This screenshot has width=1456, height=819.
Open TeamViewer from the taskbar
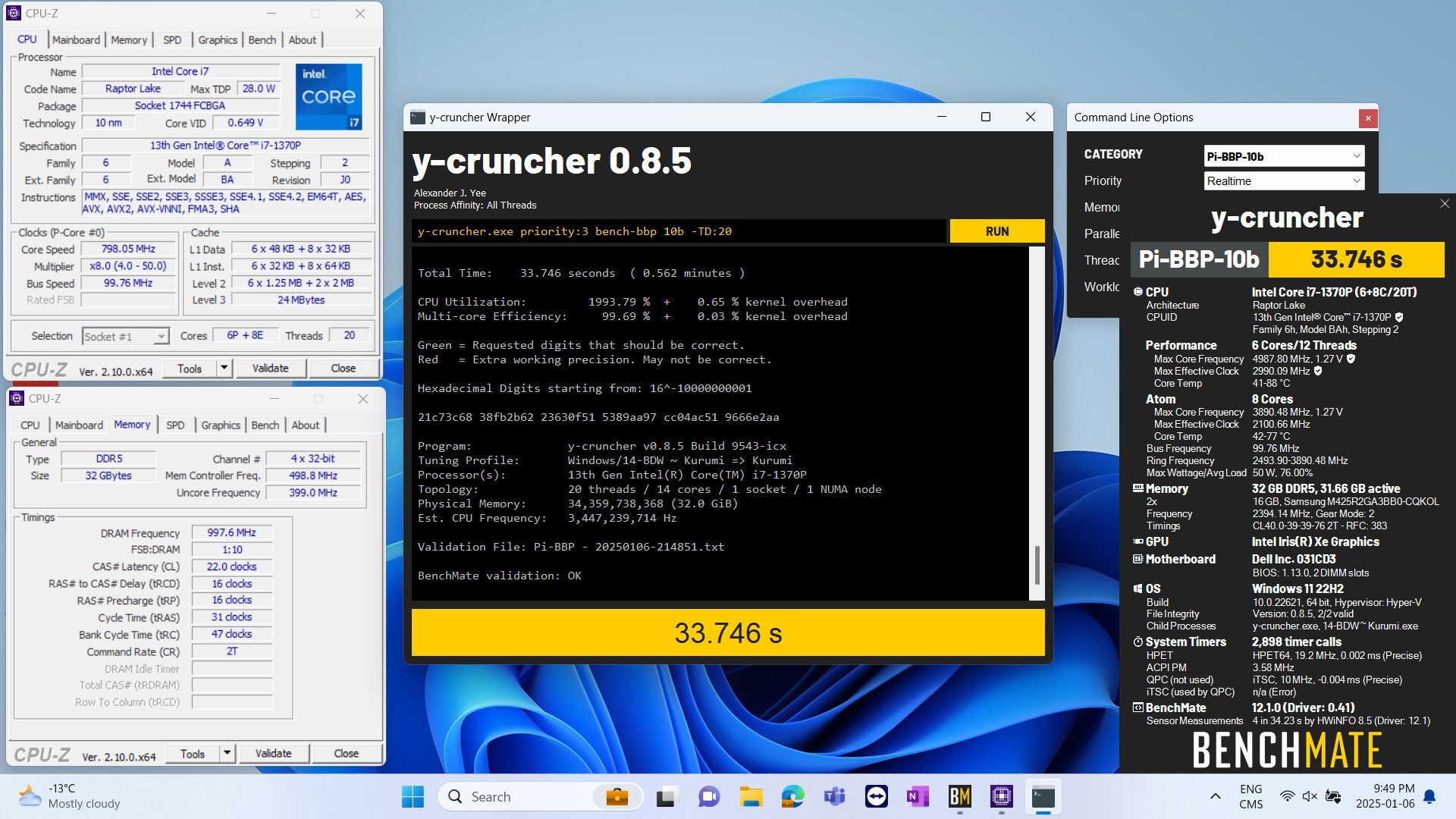click(876, 796)
